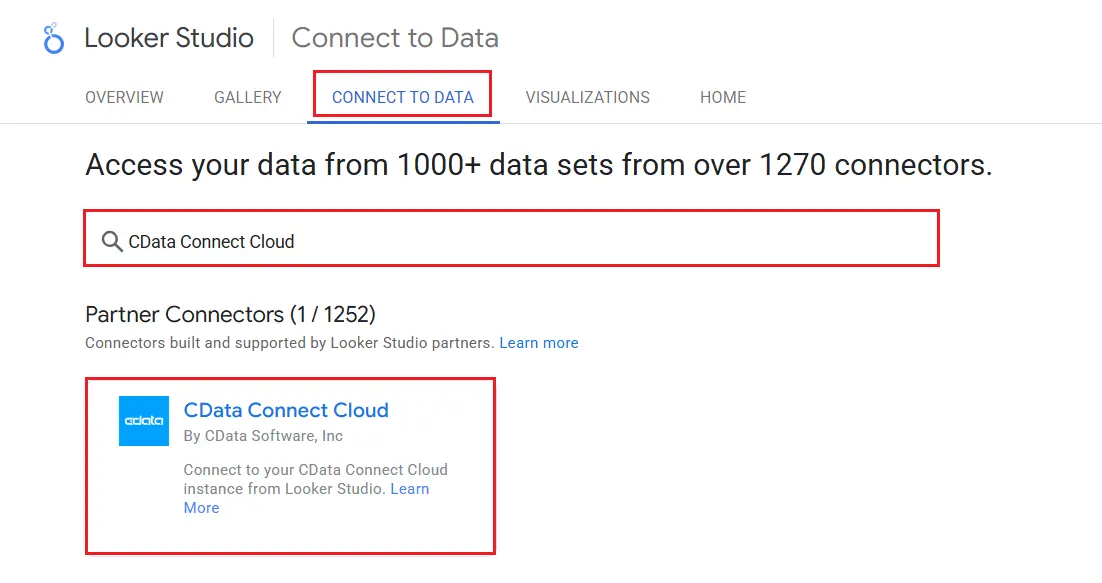Click the By CData Software, Inc label

coord(263,436)
